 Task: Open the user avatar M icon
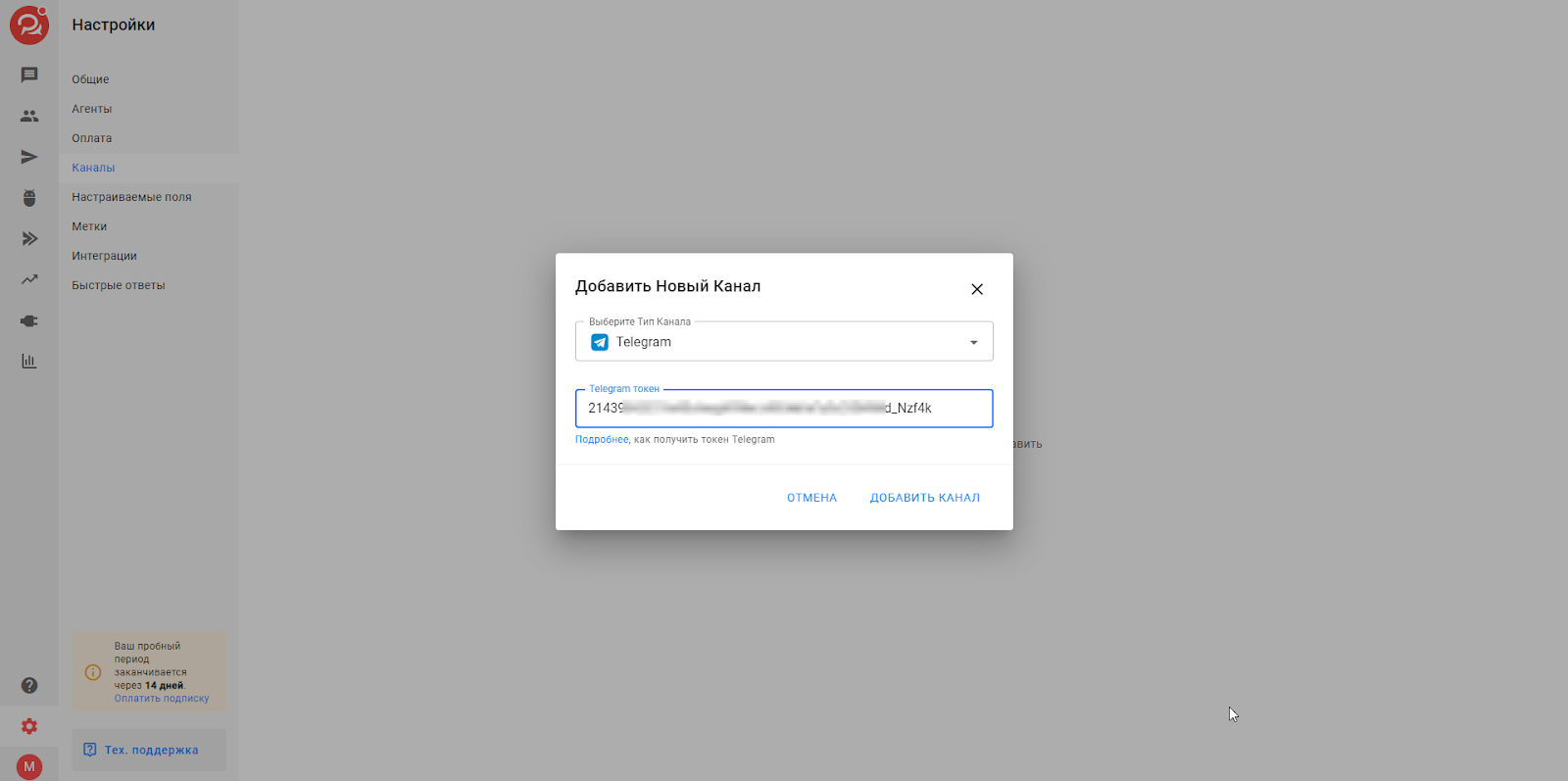29,766
